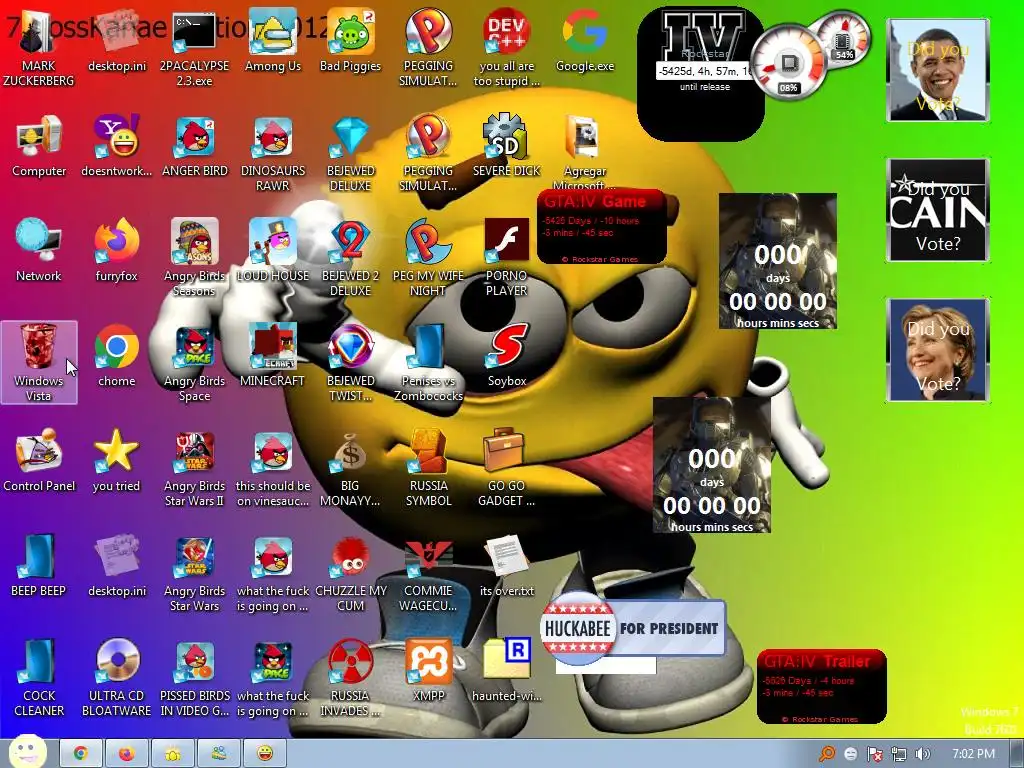Click the GTA:IV Trailer countdown gadget
The height and width of the screenshot is (768, 1024).
822,686
